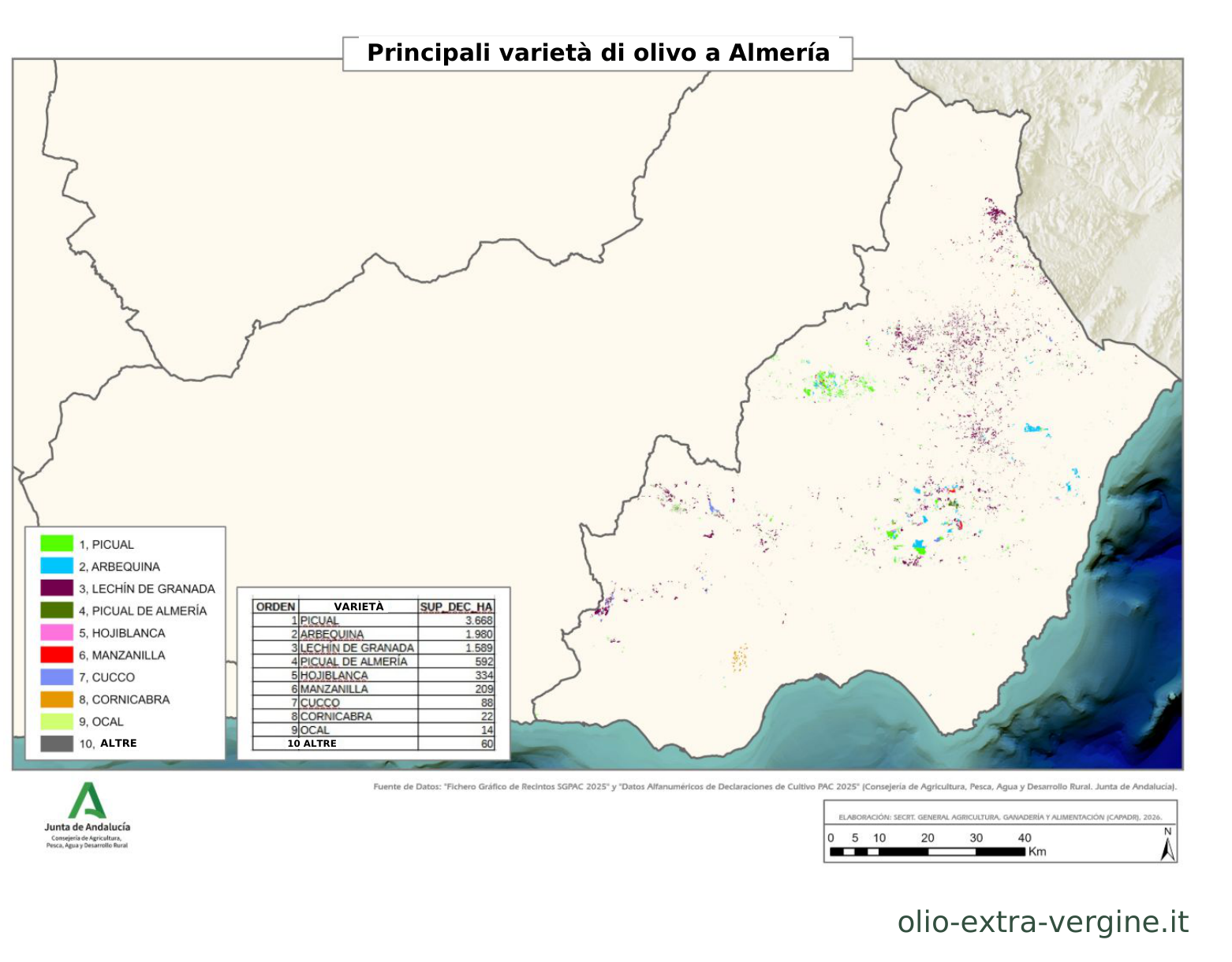Click the CUCCO table value 88
Viewport: 1232px width, 962px height.
click(x=487, y=703)
